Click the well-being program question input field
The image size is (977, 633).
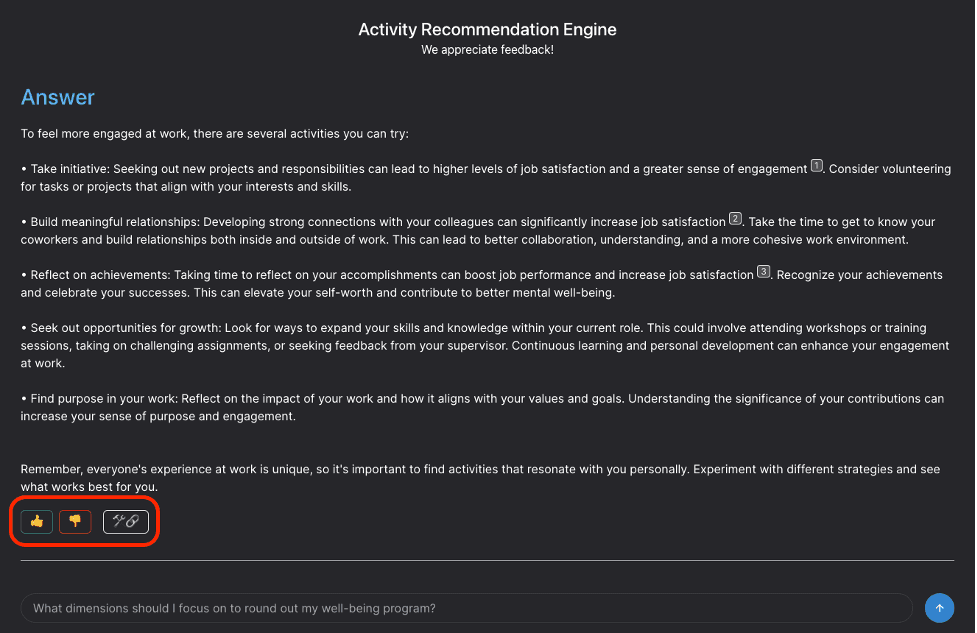click(x=466, y=608)
